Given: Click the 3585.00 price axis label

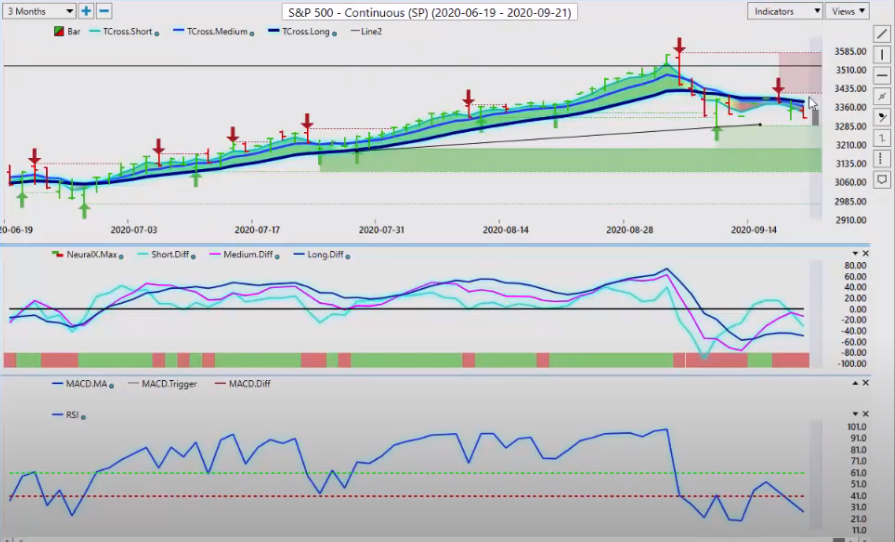Looking at the screenshot, I should click(850, 51).
